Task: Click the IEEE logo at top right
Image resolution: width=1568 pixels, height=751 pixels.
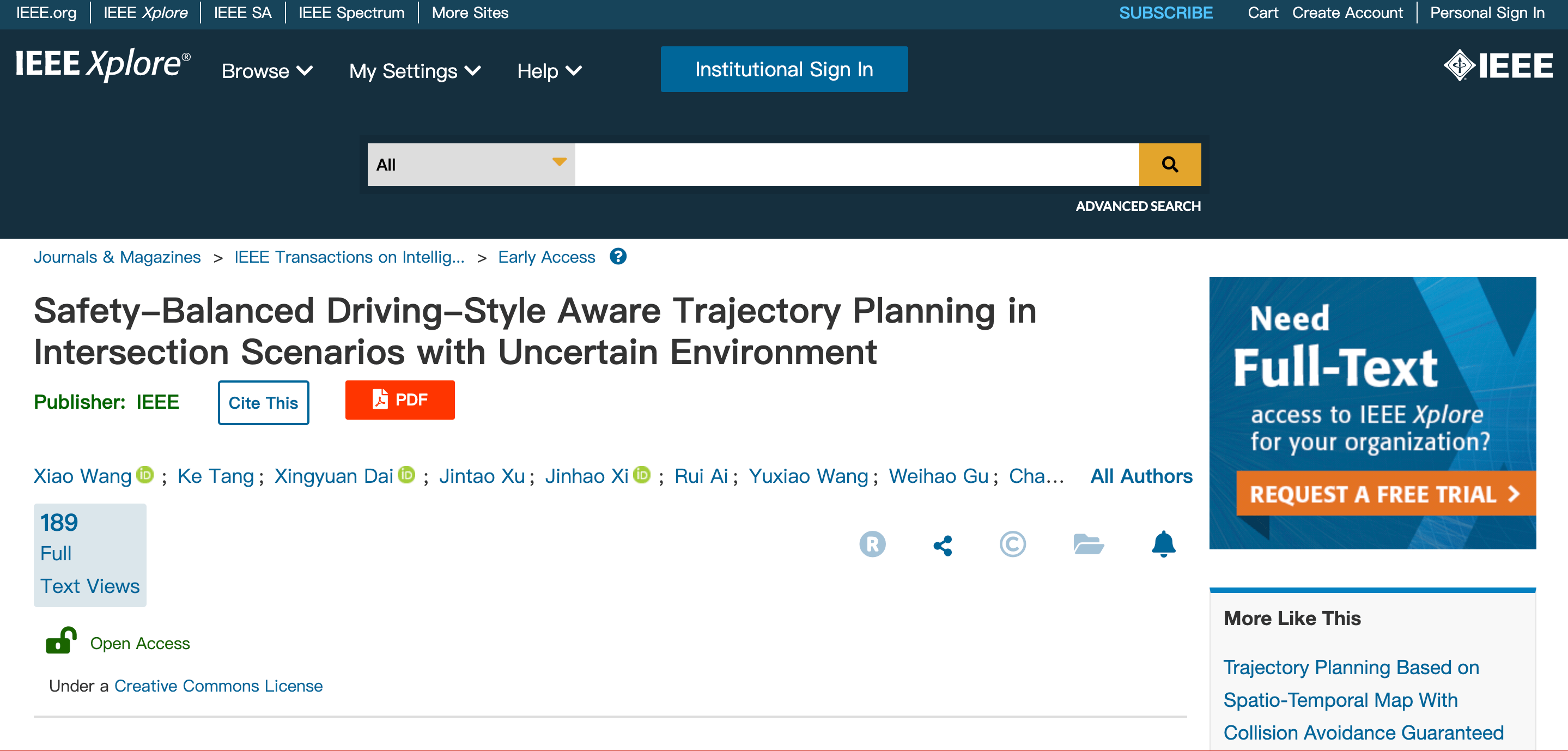Action: point(1498,66)
